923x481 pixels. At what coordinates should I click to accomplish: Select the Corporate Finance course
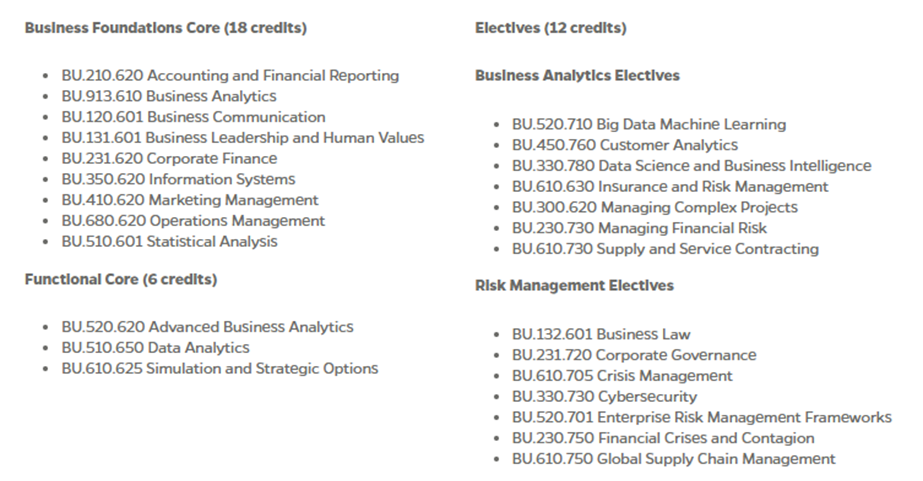[x=169, y=159]
